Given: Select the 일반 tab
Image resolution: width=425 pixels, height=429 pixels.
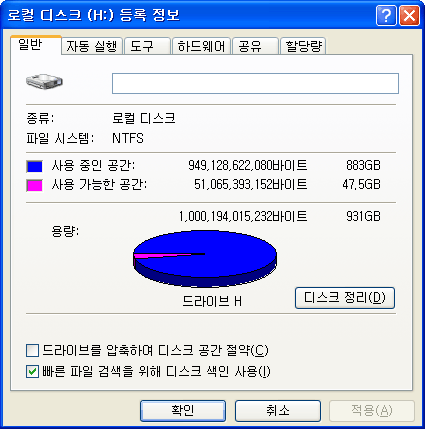Looking at the screenshot, I should [36, 45].
